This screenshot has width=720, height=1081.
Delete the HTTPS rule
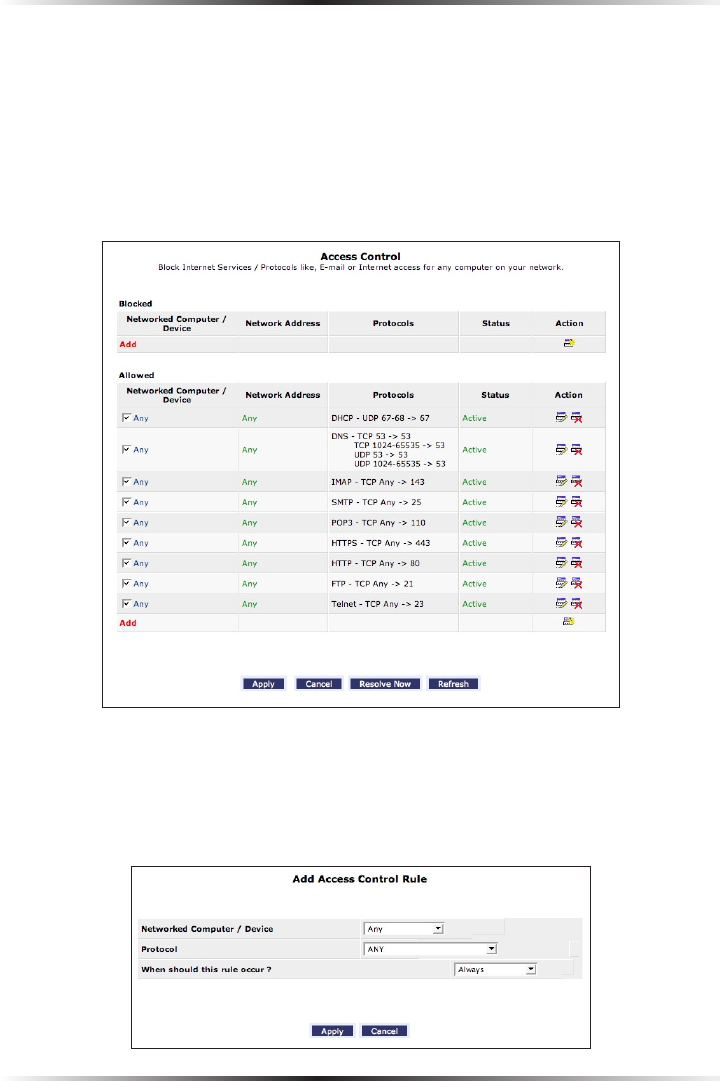(577, 543)
